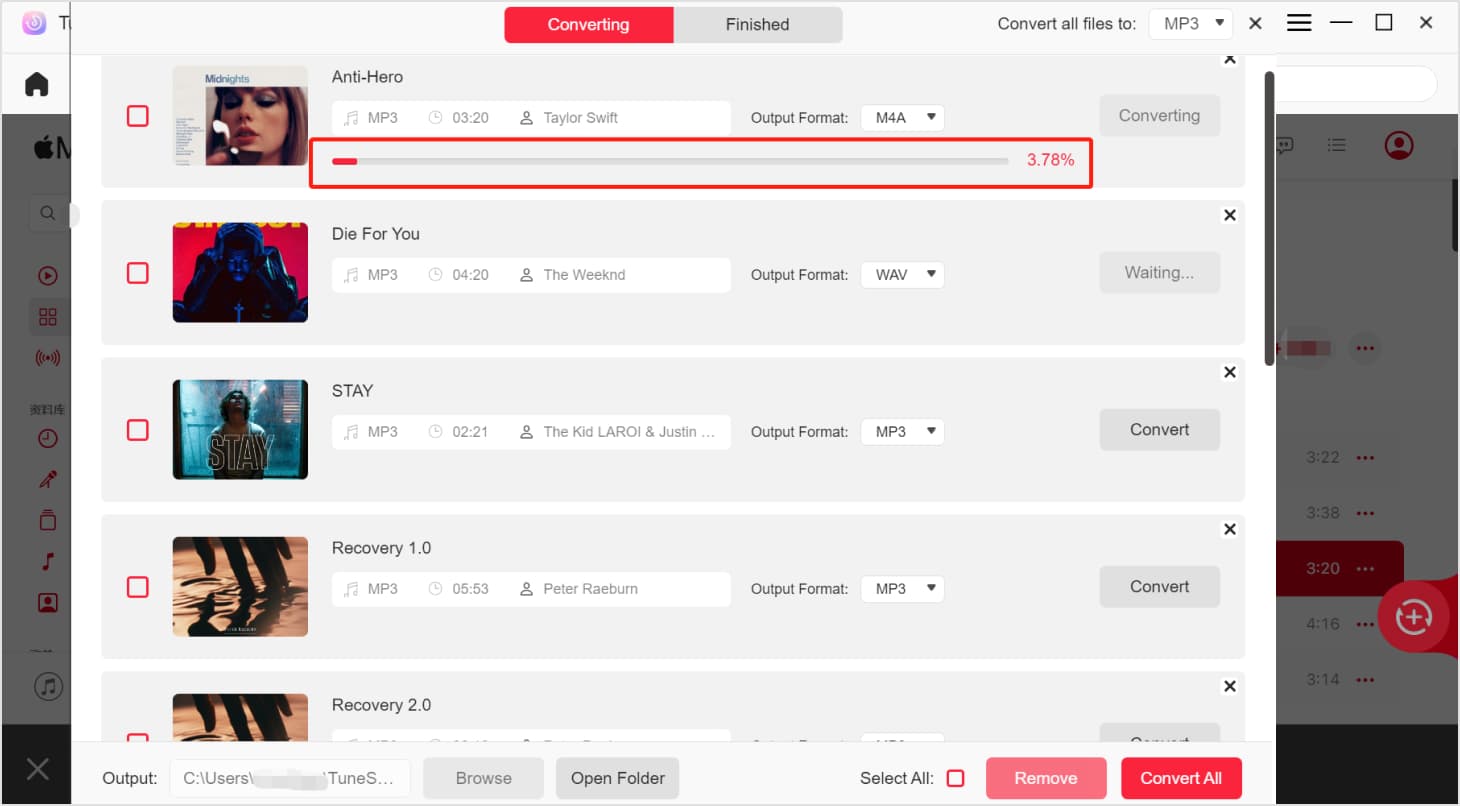Click the Waiting button for Die For You
This screenshot has height=806, width=1460.
1159,272
